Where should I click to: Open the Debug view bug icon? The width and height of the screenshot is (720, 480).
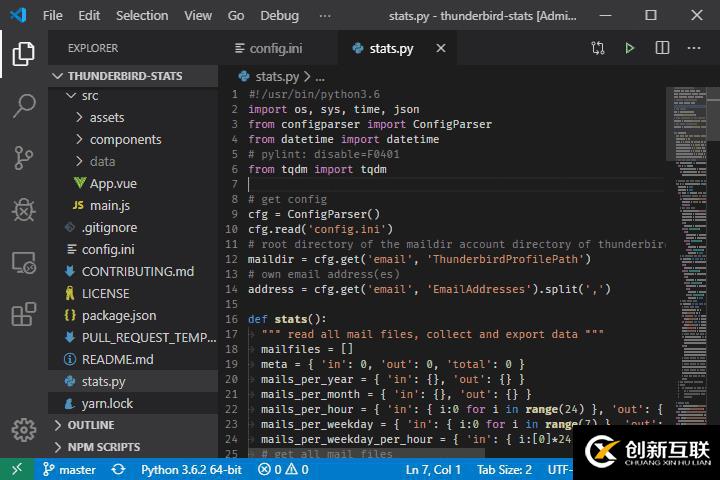coord(23,210)
